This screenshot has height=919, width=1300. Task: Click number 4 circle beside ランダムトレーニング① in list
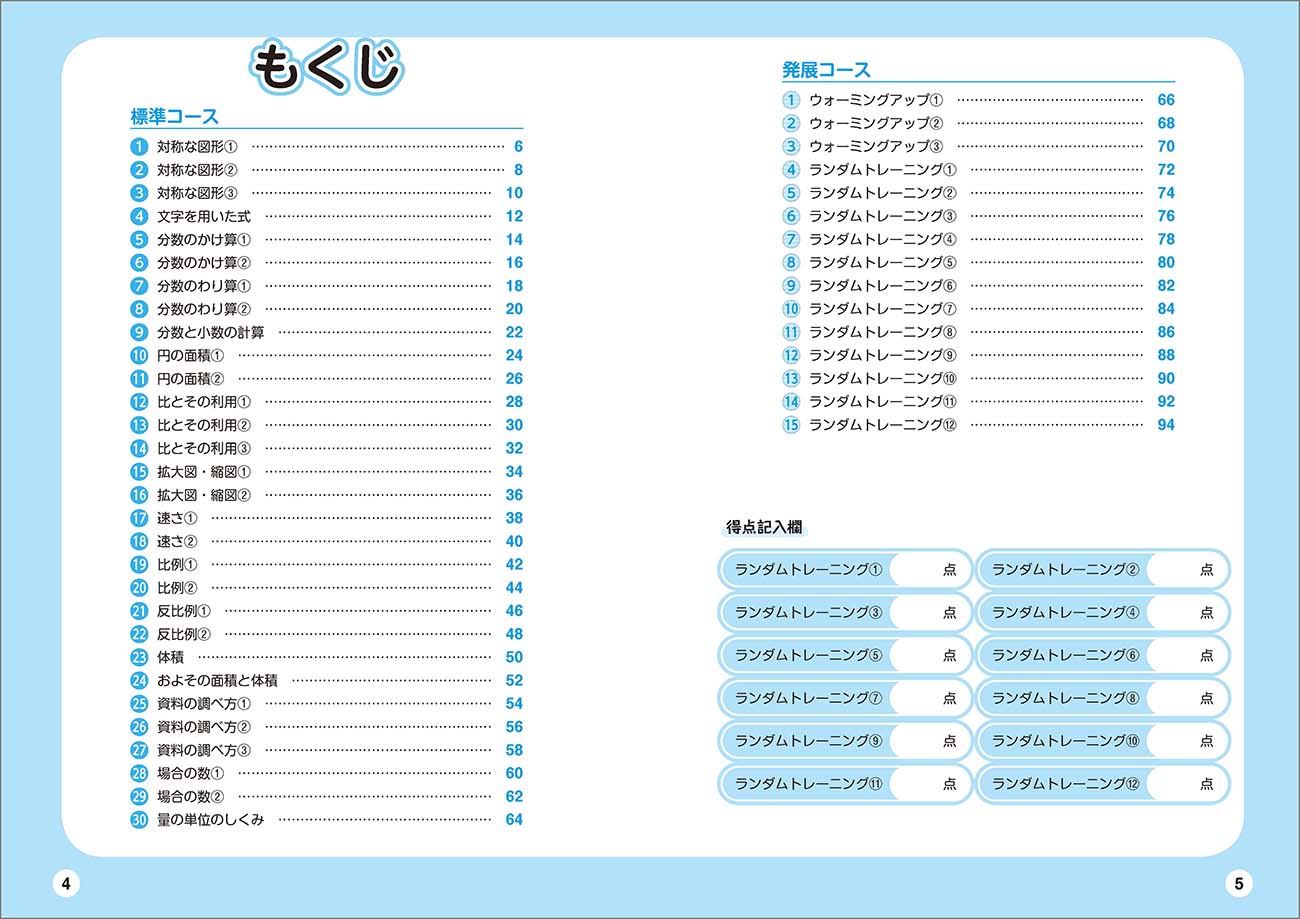pyautogui.click(x=791, y=170)
